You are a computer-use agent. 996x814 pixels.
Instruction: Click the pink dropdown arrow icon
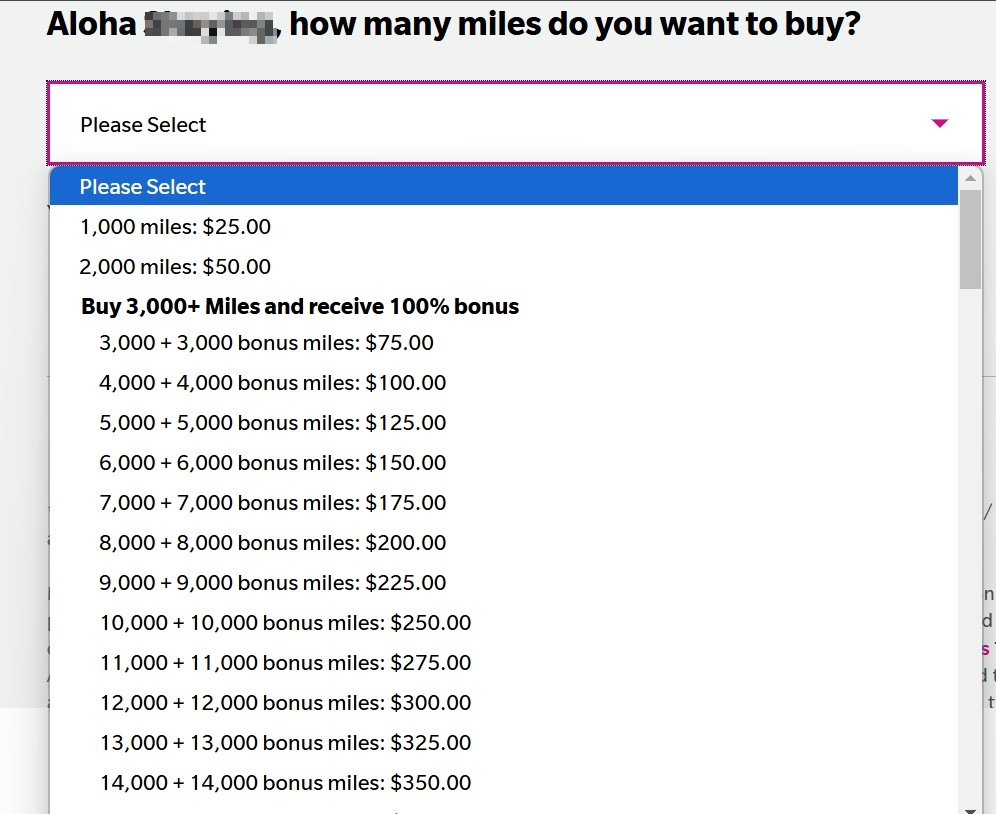tap(939, 124)
